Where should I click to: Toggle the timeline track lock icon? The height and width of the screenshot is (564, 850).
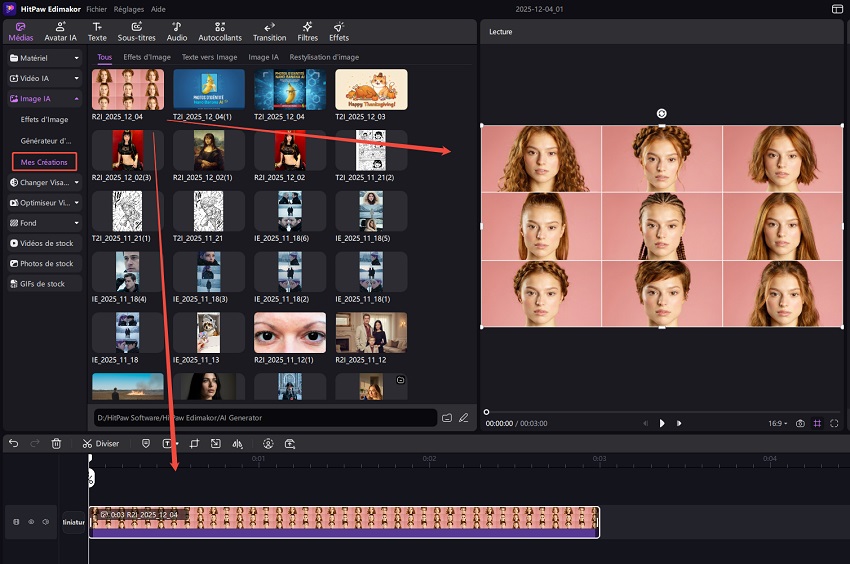coord(16,522)
